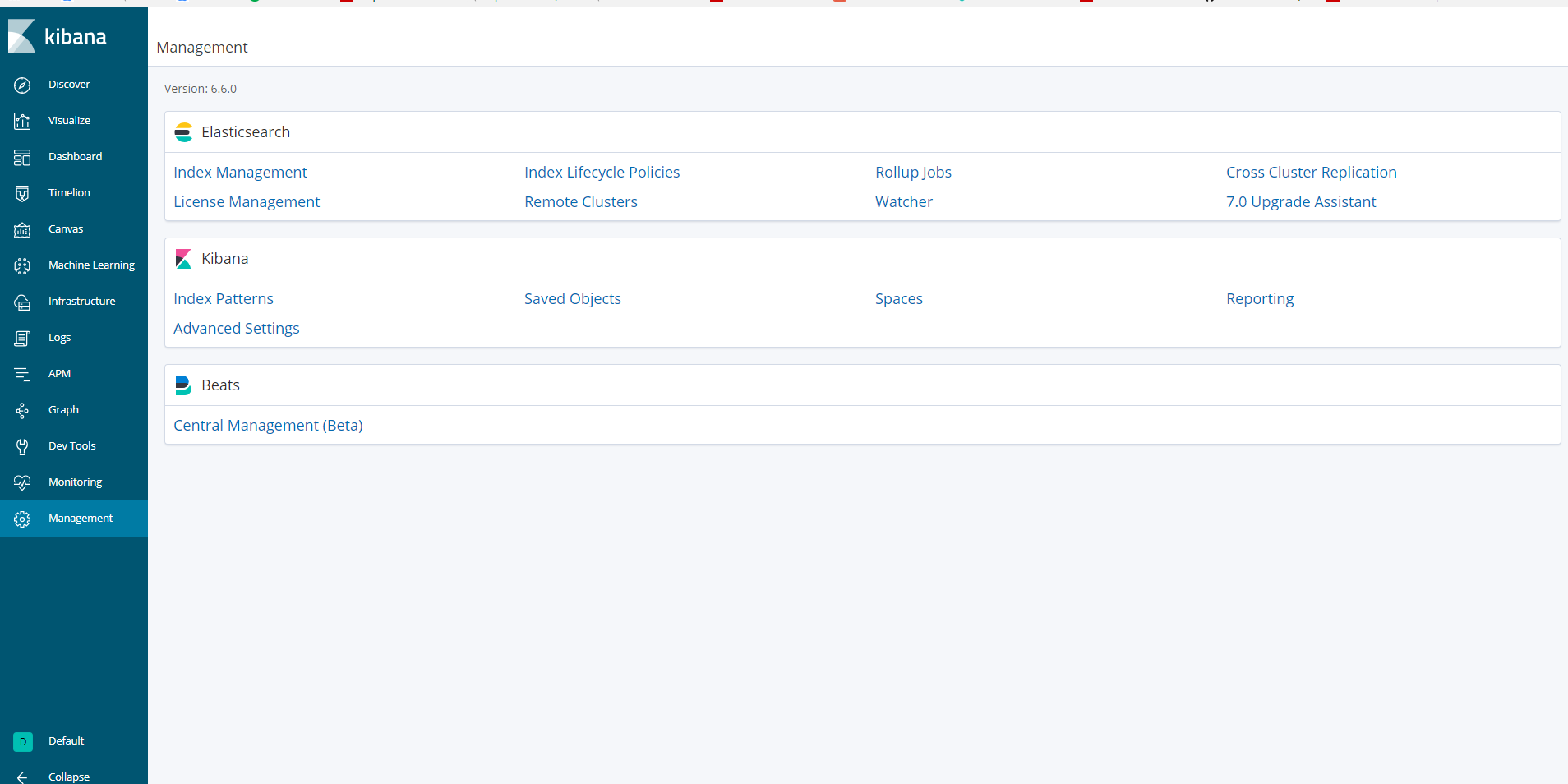Open 7.0 Upgrade Assistant link
Screen dimensions: 1568x784
coord(1301,202)
